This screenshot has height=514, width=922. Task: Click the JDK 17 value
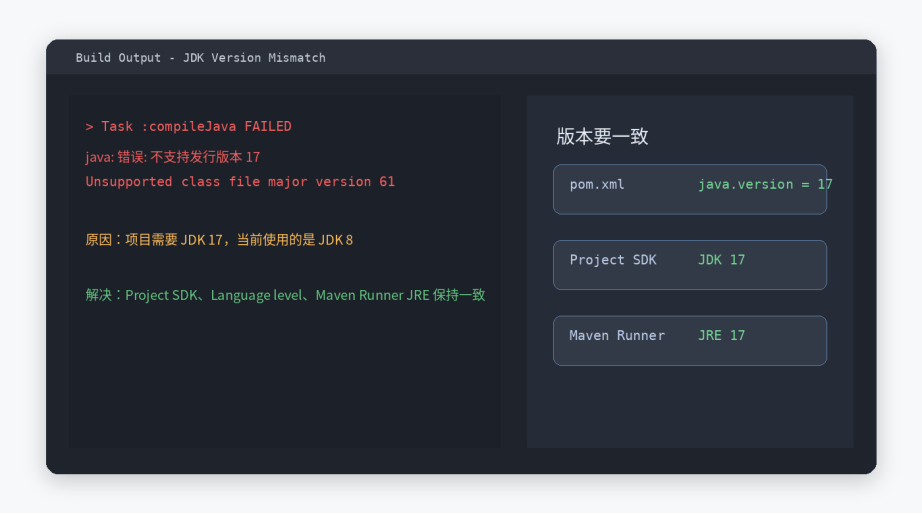[x=721, y=260]
